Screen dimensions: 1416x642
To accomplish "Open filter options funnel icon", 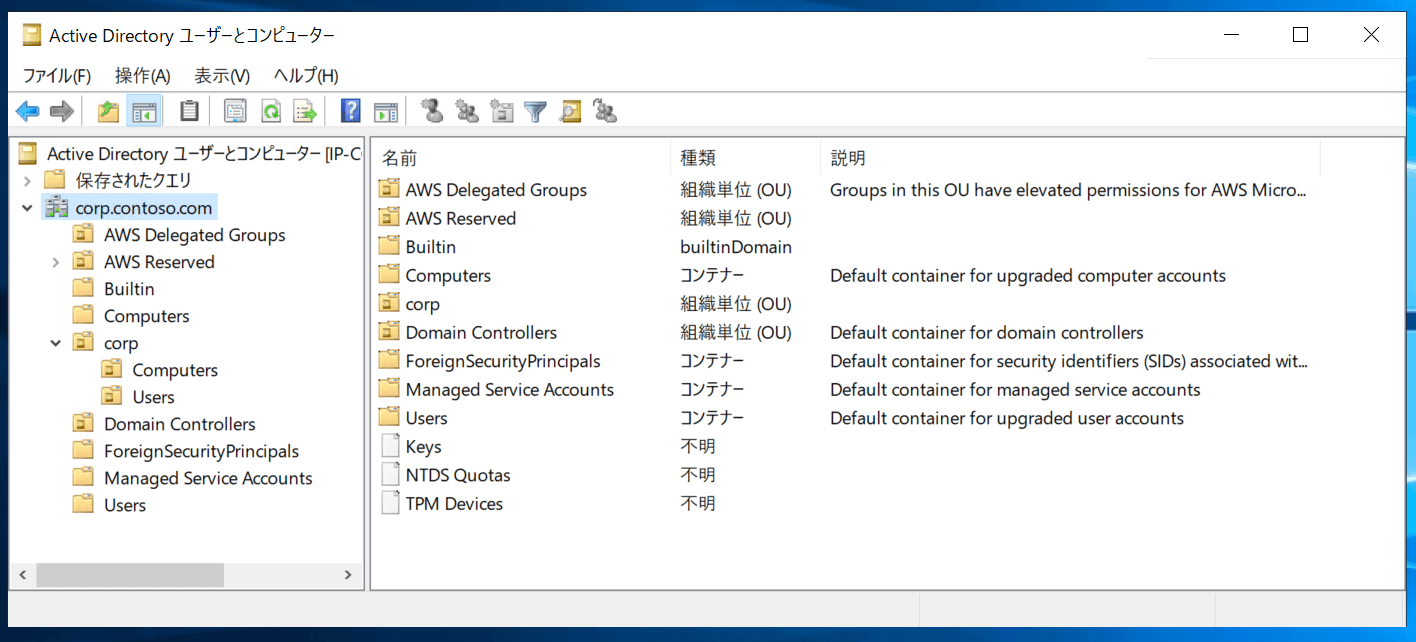I will point(536,111).
